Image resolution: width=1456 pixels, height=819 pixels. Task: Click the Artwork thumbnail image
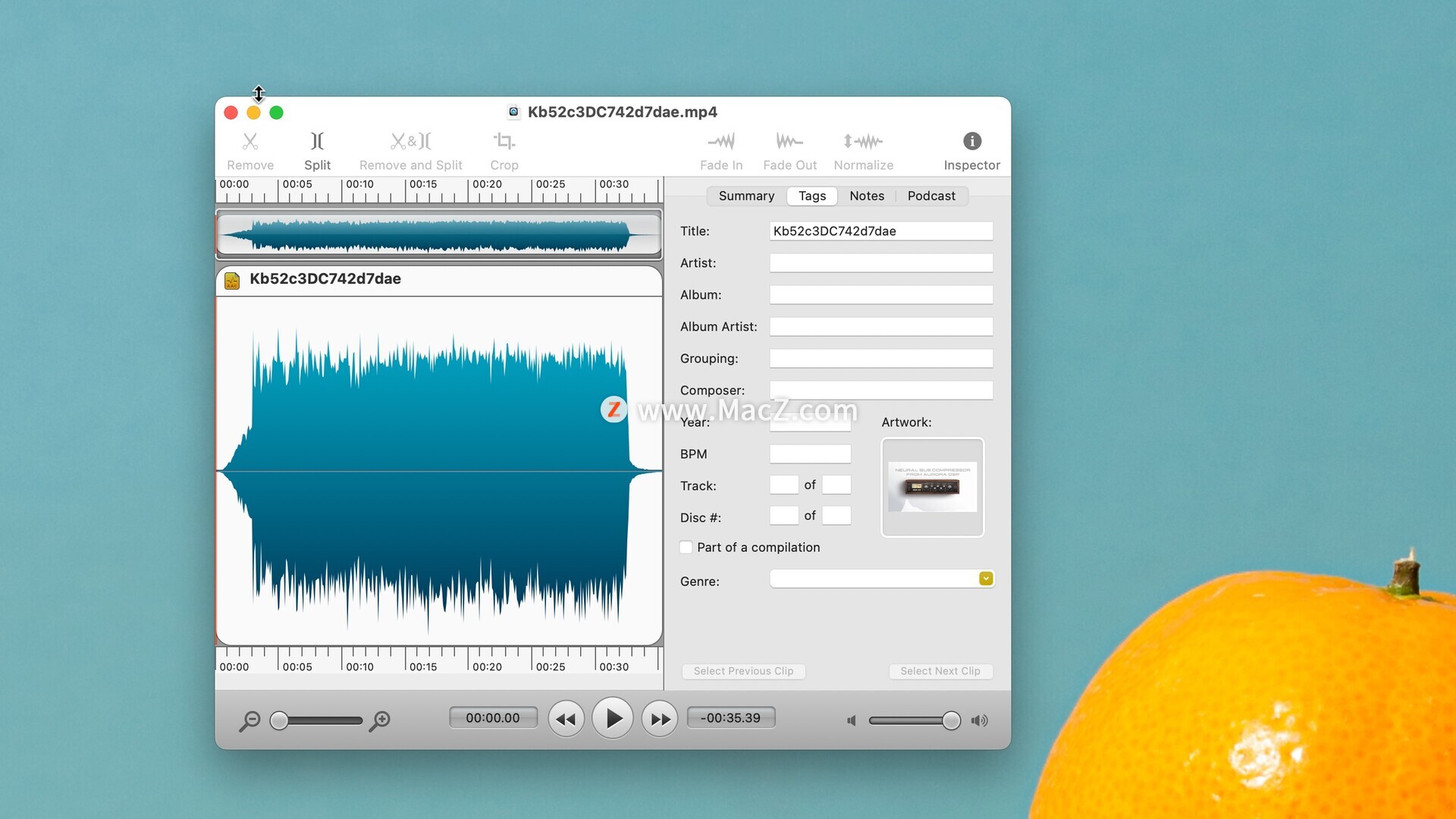[x=932, y=488]
